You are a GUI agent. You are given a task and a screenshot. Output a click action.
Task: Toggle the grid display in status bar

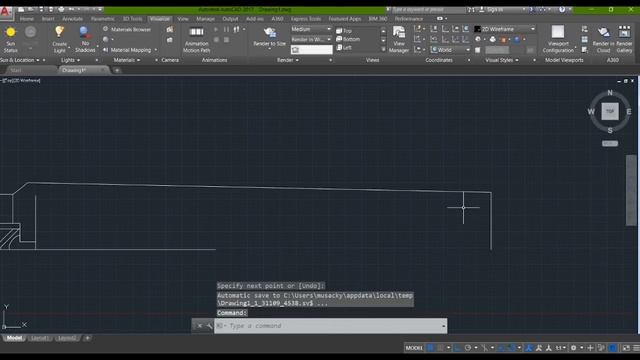pyautogui.click(x=431, y=348)
